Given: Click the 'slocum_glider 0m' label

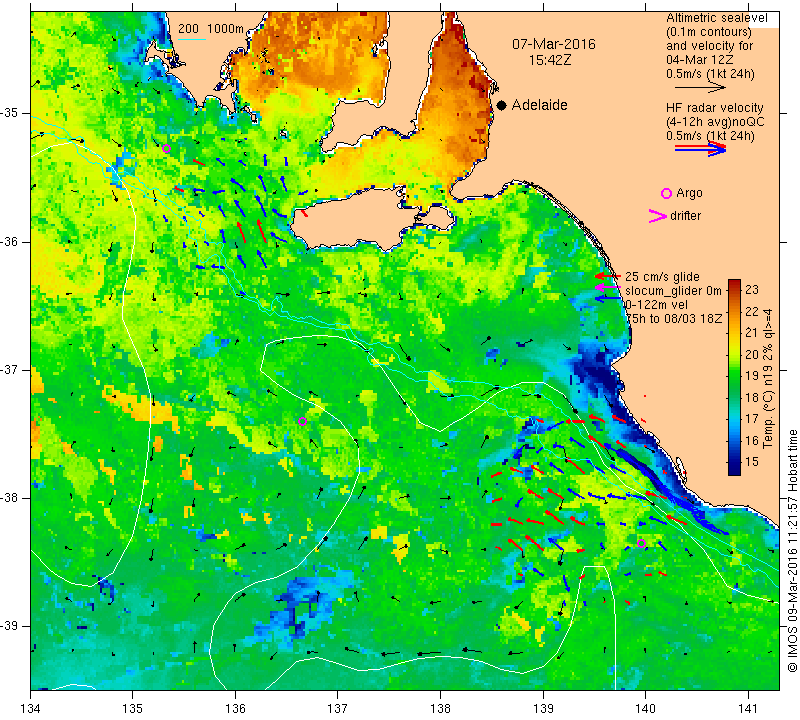Looking at the screenshot, I should pyautogui.click(x=673, y=291).
